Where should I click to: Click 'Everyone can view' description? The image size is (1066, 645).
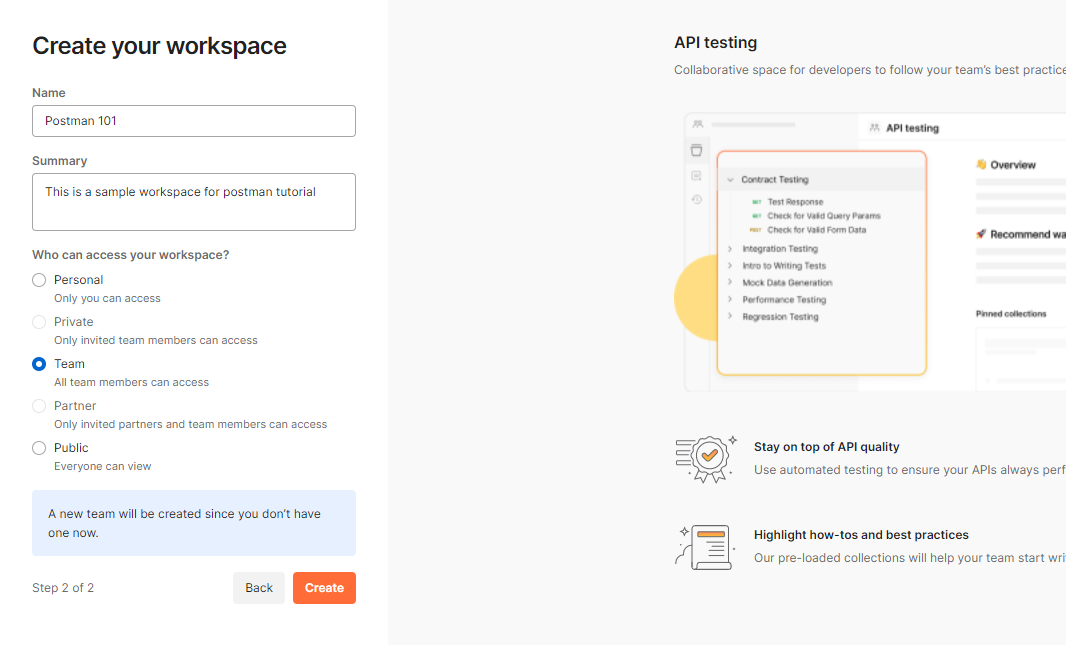click(103, 466)
